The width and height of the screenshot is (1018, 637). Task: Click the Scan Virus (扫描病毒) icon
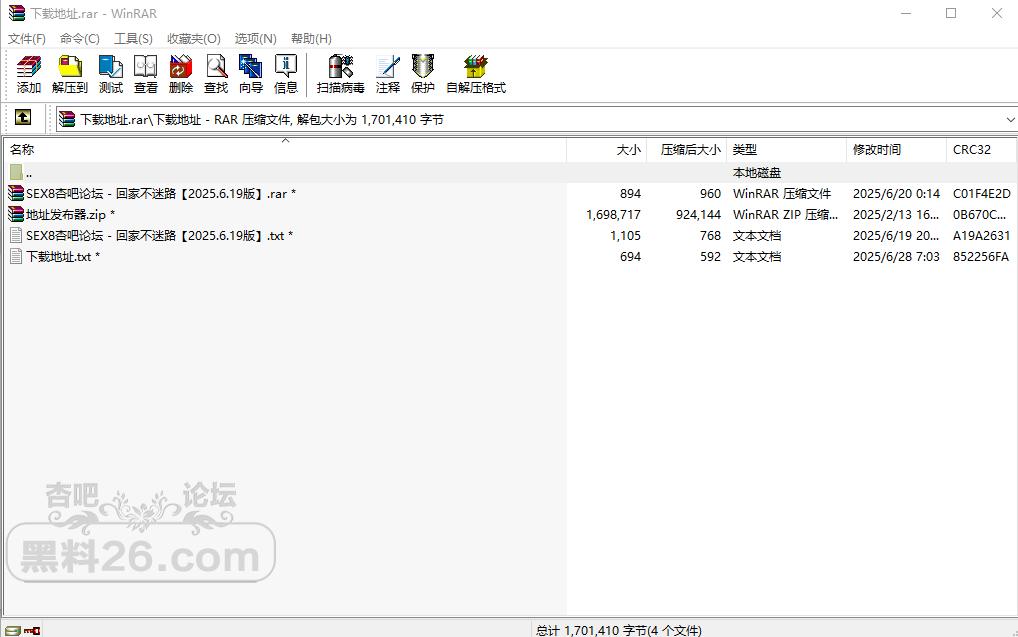[340, 74]
